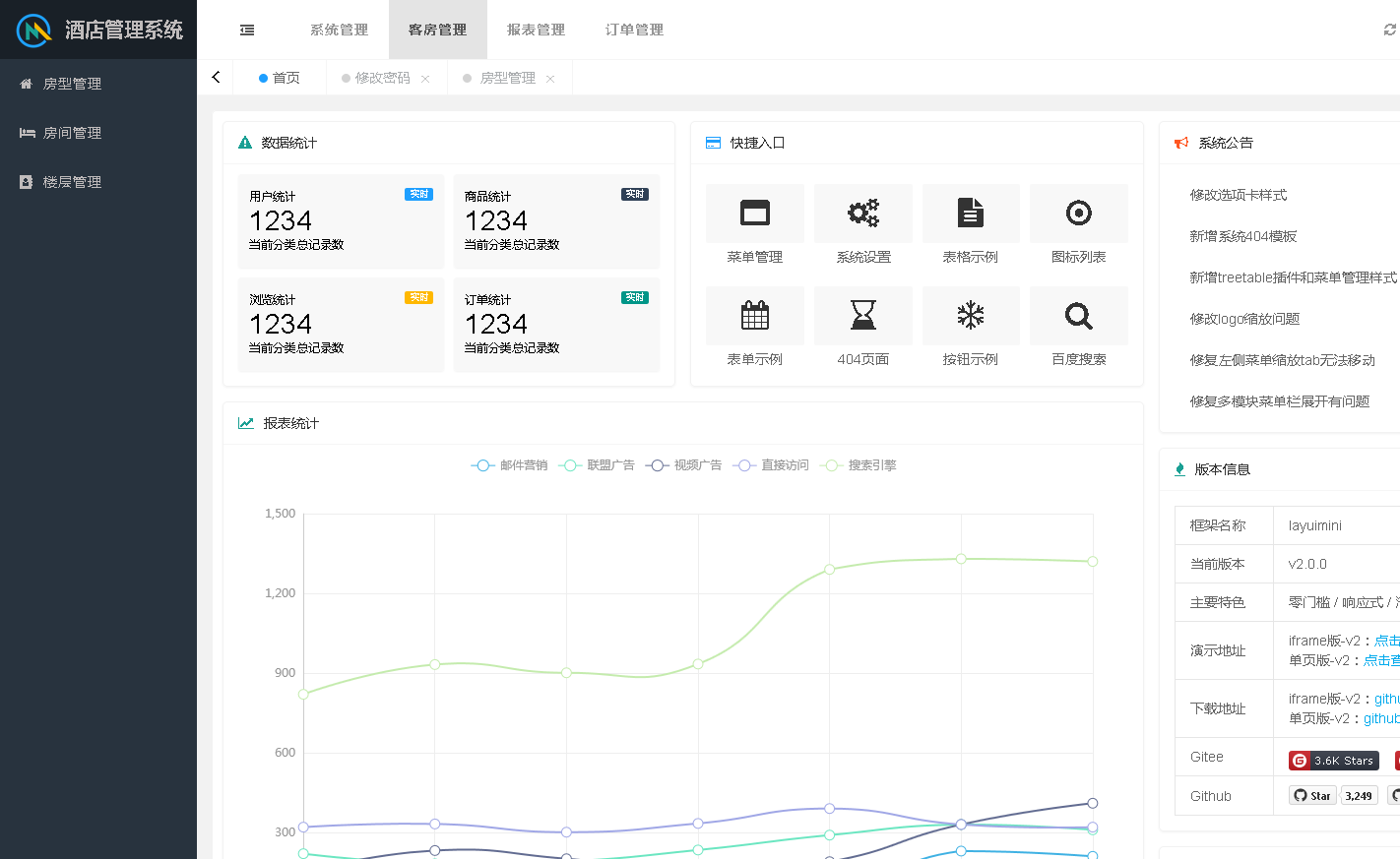Open the 图标列表 target icon
Viewport: 1400px width, 859px height.
[x=1079, y=213]
